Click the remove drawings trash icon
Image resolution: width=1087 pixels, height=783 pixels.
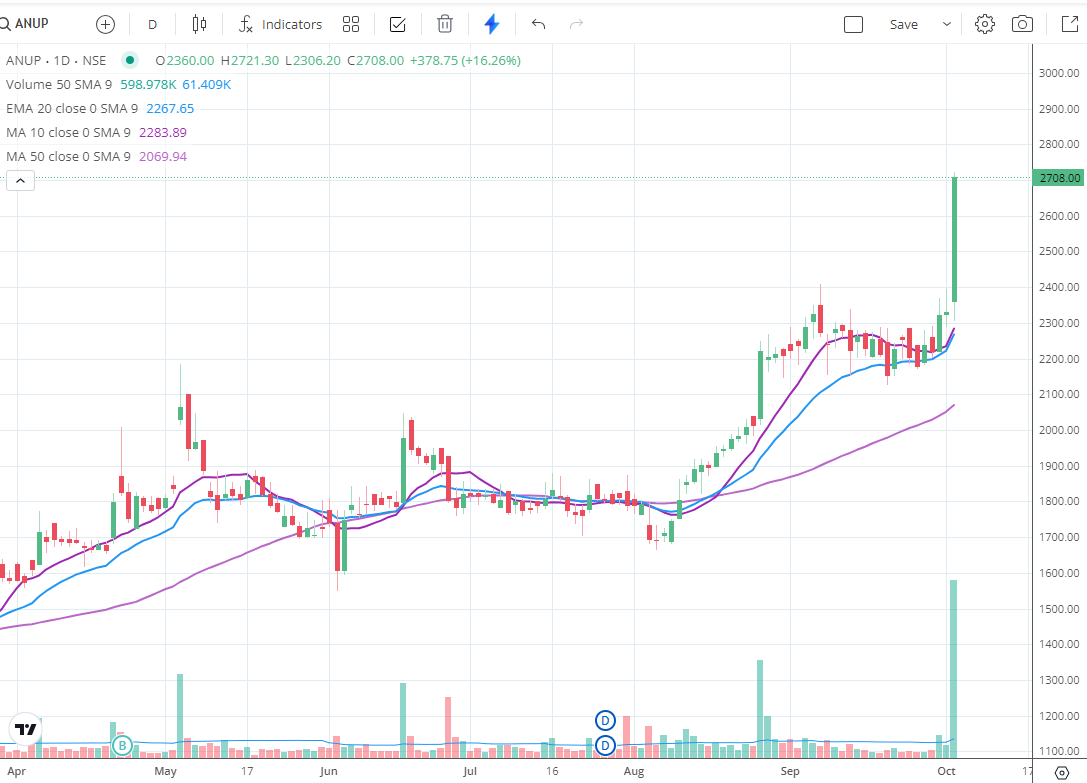pos(444,23)
